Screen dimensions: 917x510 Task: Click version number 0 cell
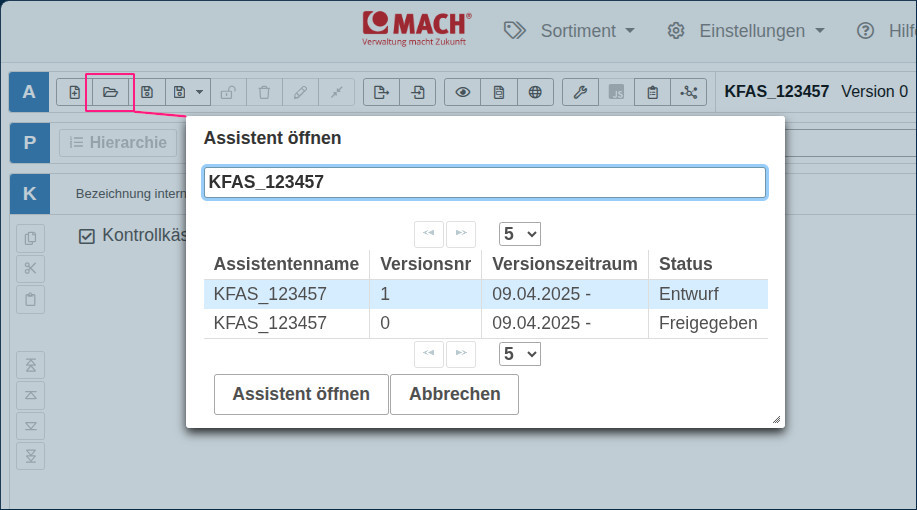[x=425, y=323]
